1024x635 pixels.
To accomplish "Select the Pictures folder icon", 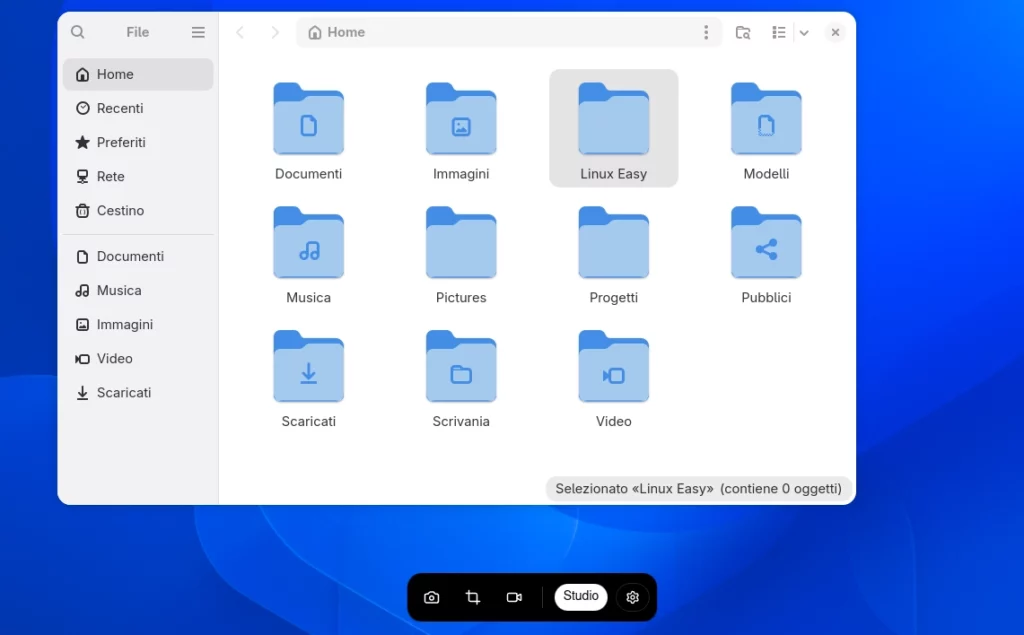I will point(461,242).
